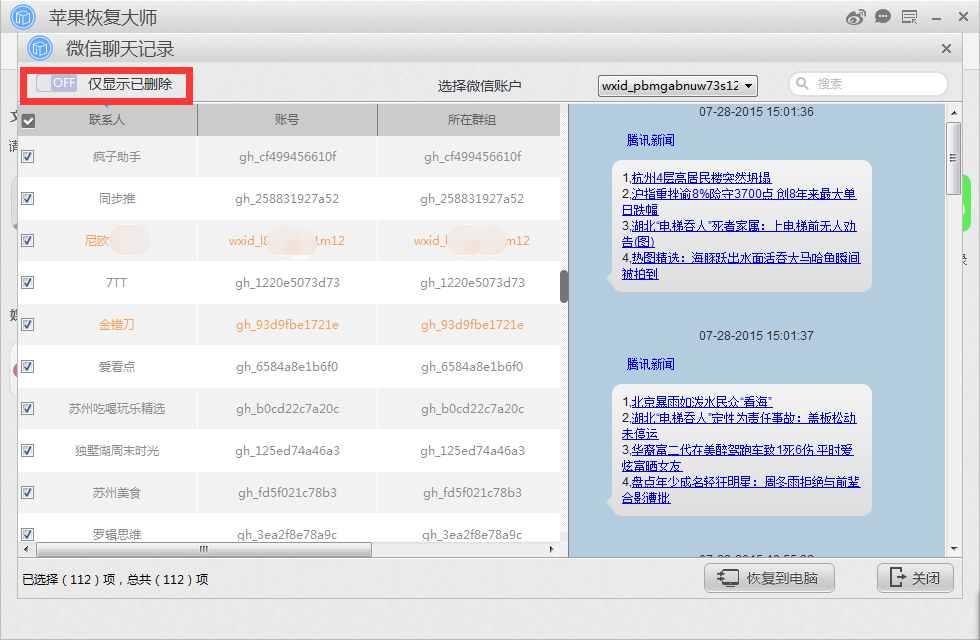The width and height of the screenshot is (980, 640).
Task: Click the 微信聊天记录 dialog logo icon
Action: coord(40,48)
